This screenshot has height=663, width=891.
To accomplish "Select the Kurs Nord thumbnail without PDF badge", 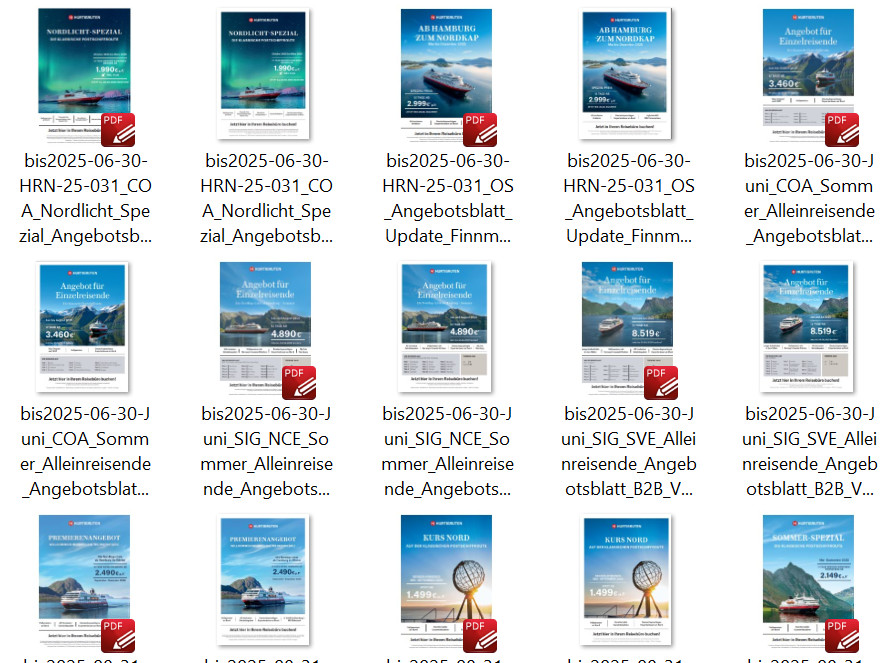I will coord(627,580).
